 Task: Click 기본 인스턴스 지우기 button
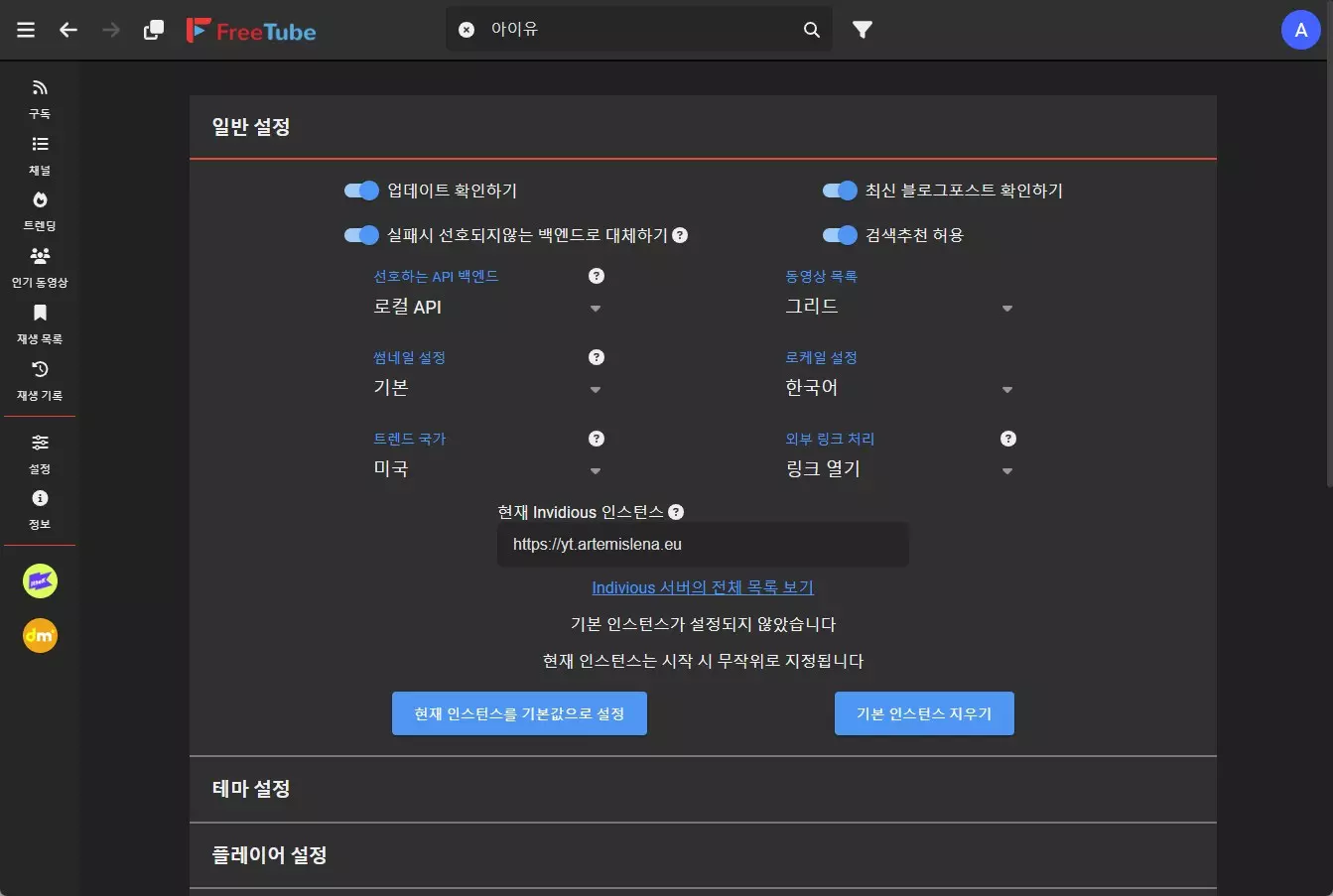point(924,713)
